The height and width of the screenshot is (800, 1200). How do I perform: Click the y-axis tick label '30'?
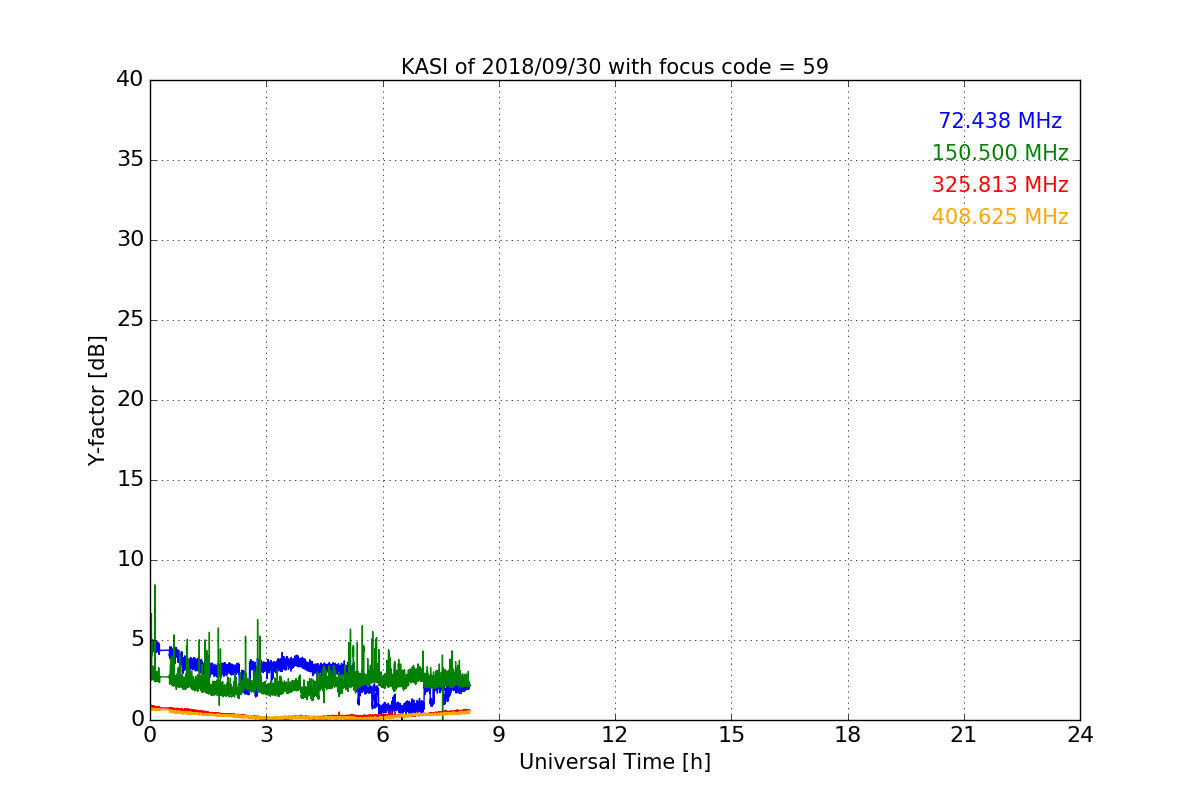131,240
